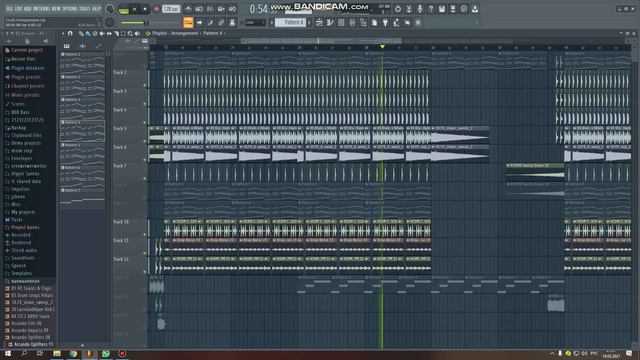This screenshot has height=360, width=640.
Task: Click the download arrow icon in top toolbar
Action: pos(475,9)
